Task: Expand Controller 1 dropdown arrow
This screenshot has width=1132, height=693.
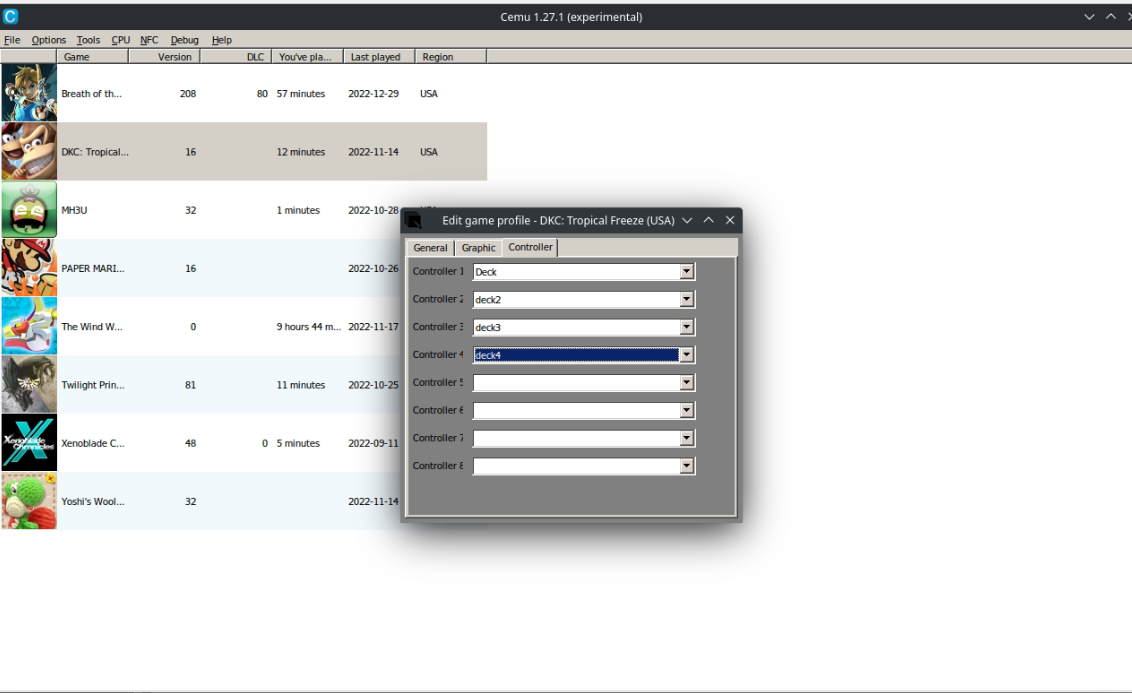Action: point(687,271)
